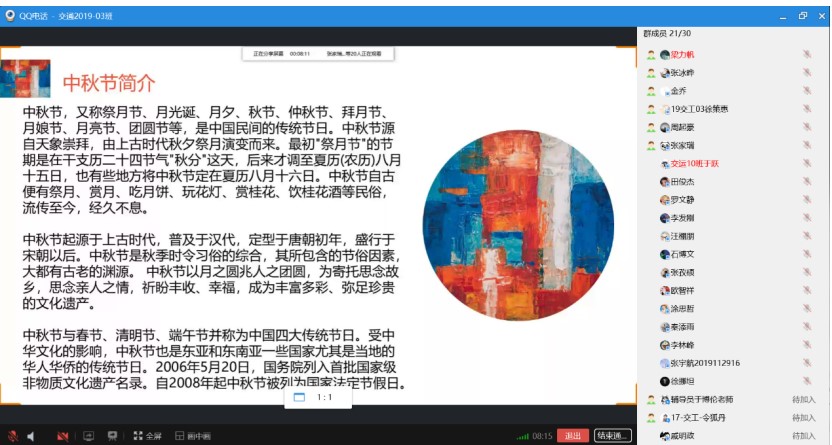This screenshot has height=445, width=832.
Task: Select member name 涂思哲
Action: [x=682, y=308]
